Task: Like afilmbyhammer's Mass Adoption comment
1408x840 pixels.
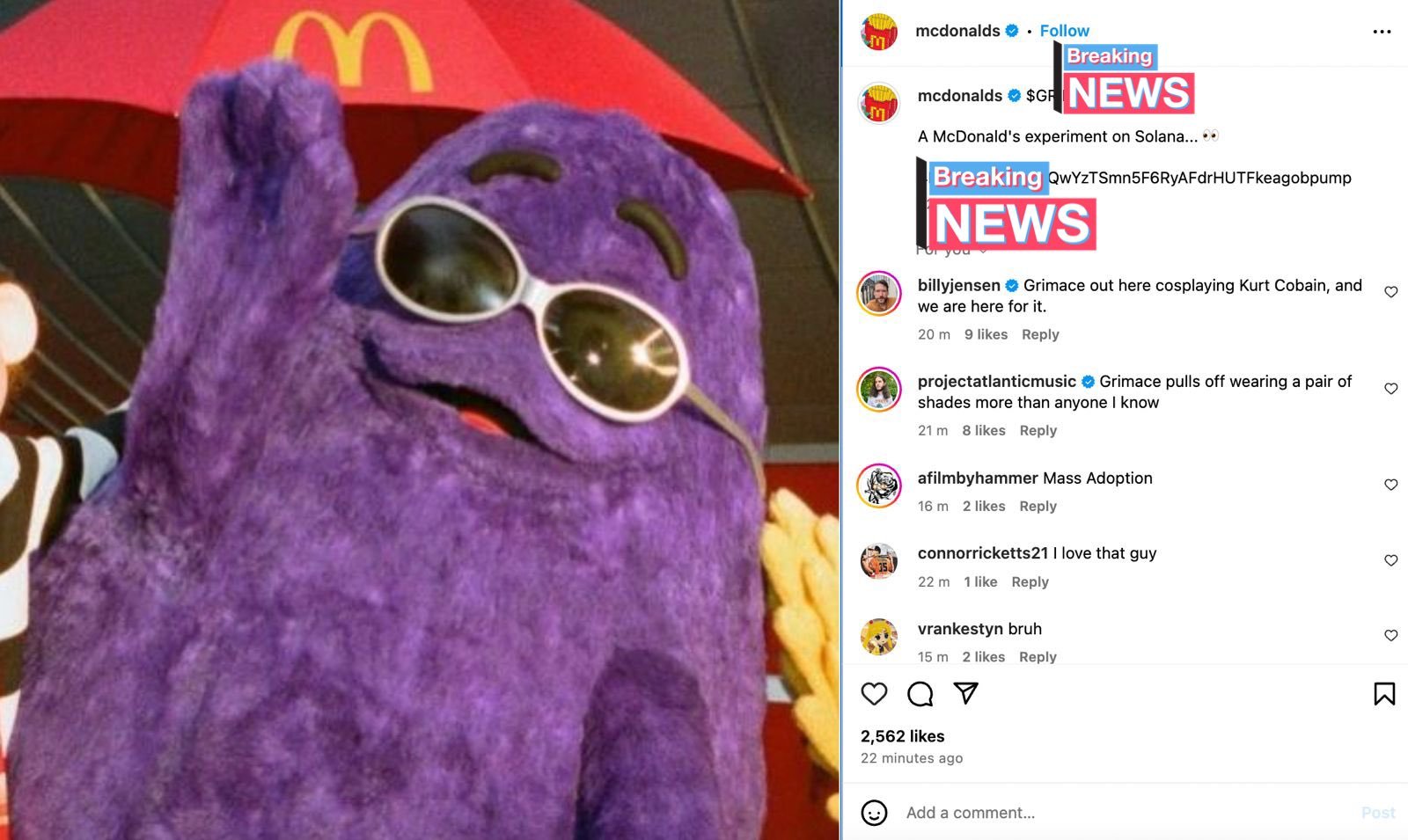Action: (1390, 485)
